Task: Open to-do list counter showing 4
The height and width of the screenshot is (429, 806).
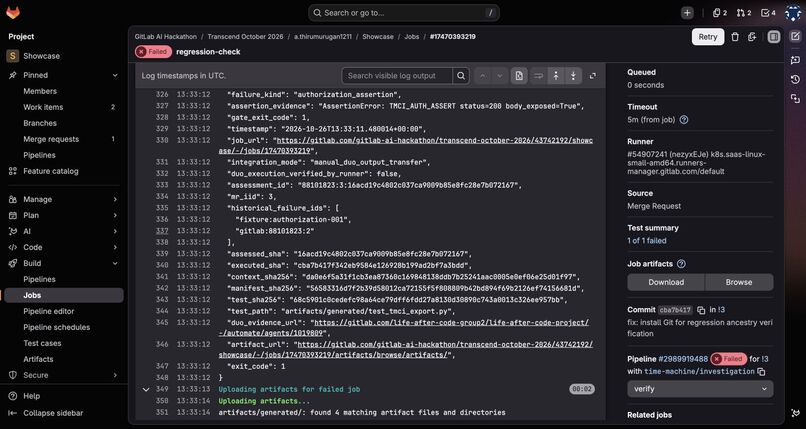Action: pos(768,13)
